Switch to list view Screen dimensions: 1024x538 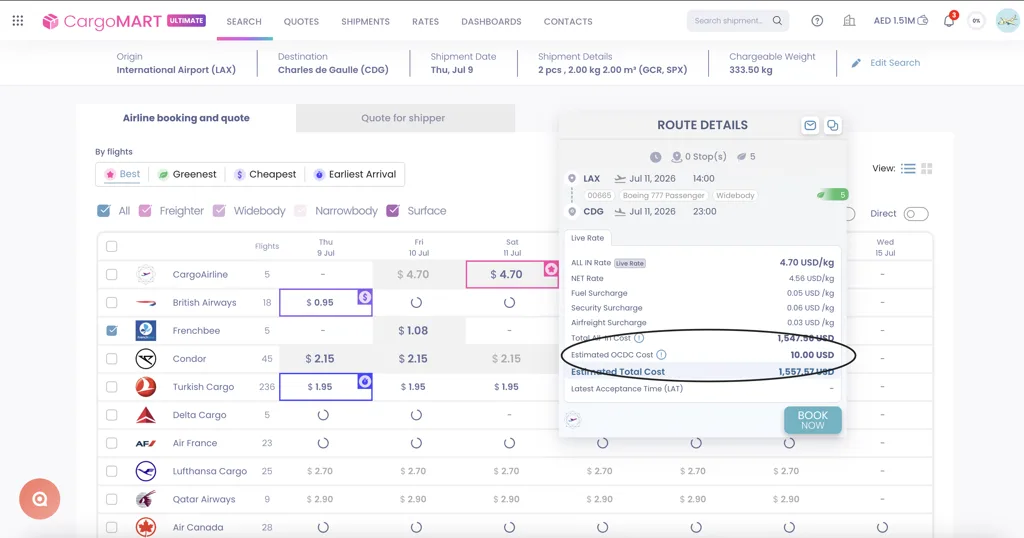(908, 168)
